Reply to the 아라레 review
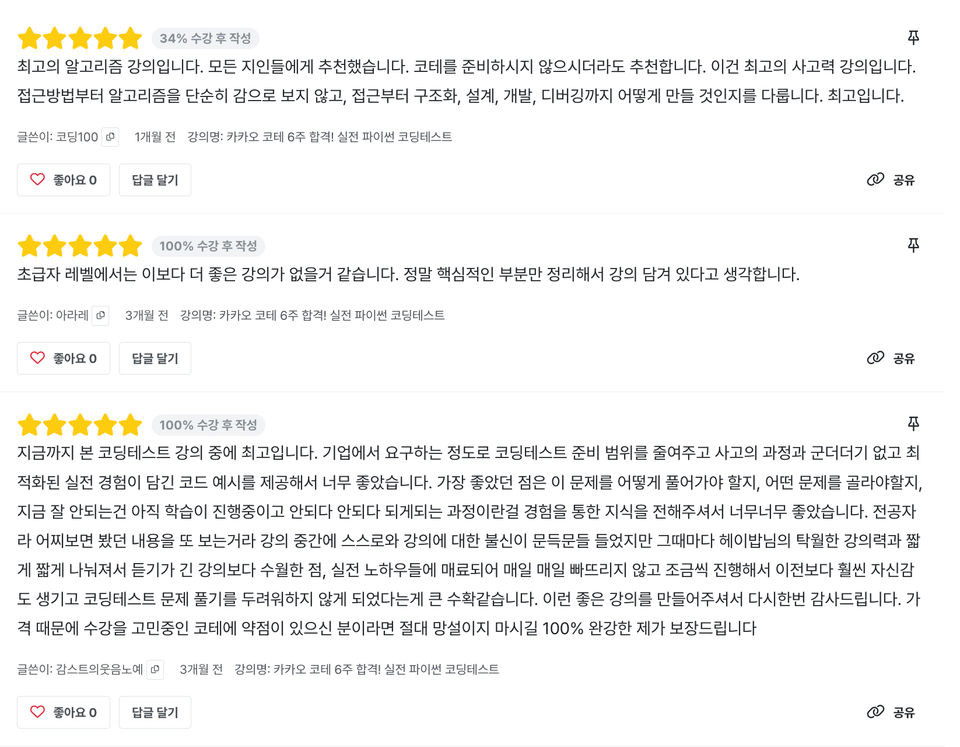Image resolution: width=960 pixels, height=747 pixels. point(155,358)
